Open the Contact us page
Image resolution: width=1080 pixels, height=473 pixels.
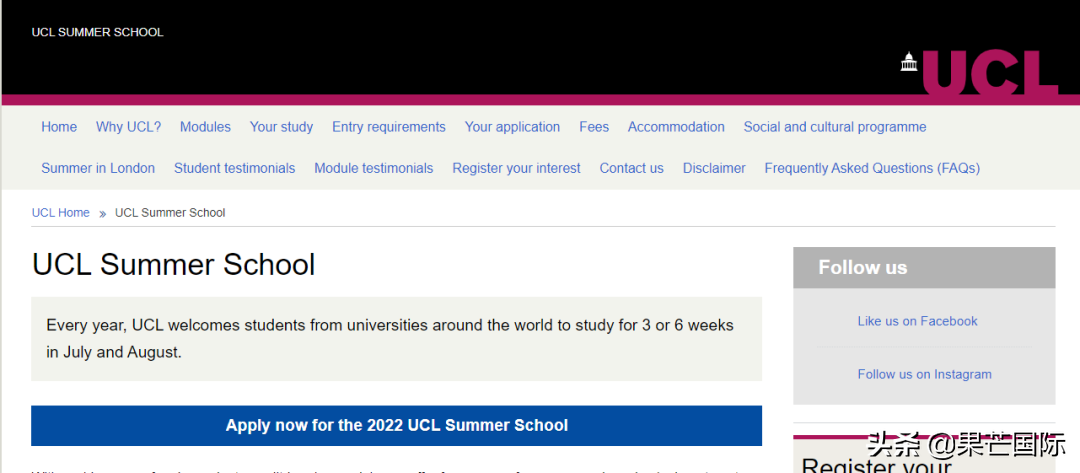631,168
